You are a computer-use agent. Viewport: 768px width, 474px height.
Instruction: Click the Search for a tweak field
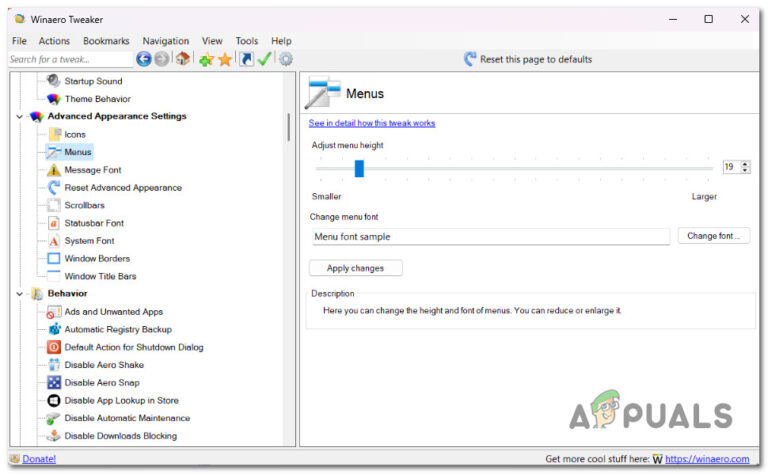pyautogui.click(x=70, y=59)
